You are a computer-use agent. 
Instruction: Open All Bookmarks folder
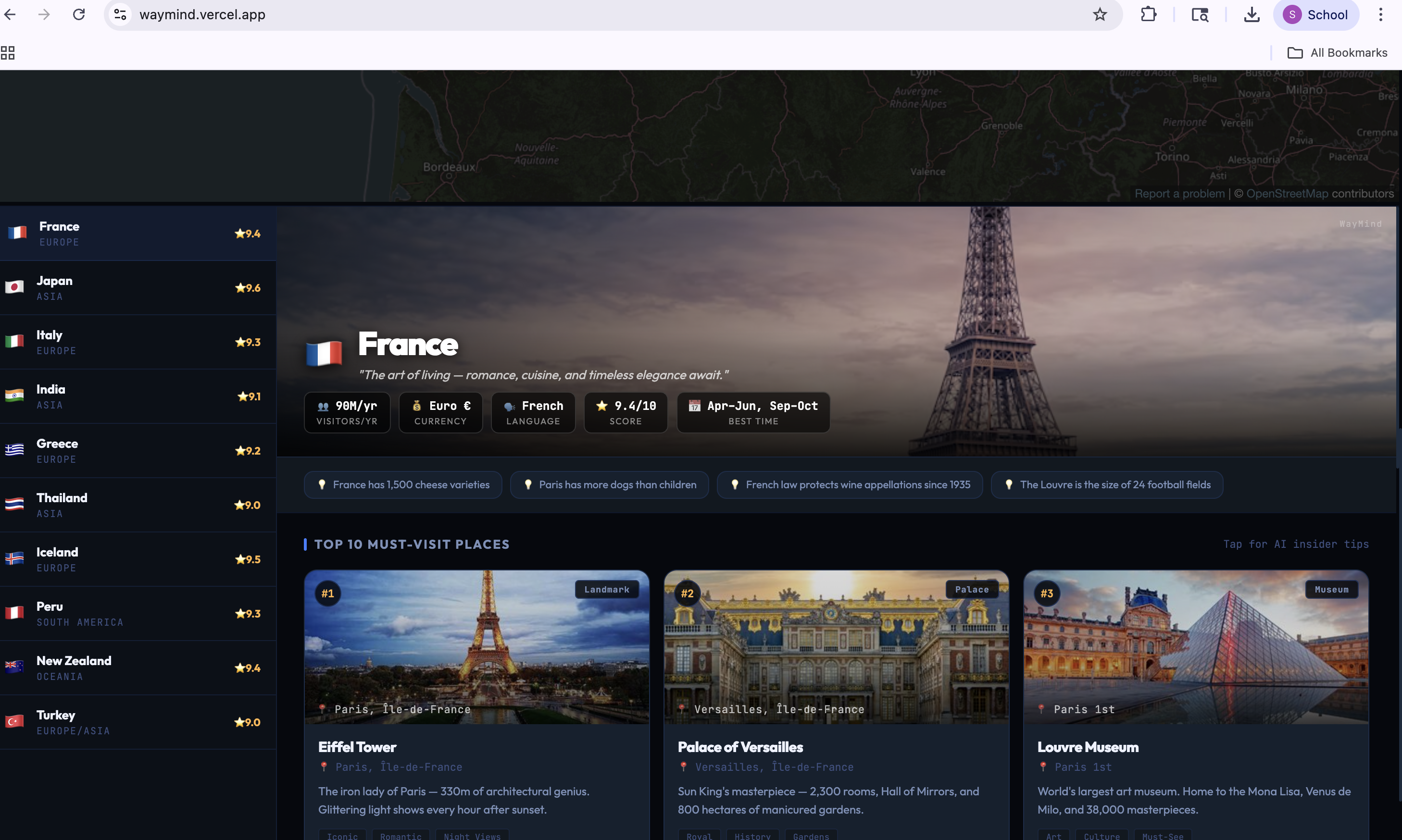coord(1337,53)
